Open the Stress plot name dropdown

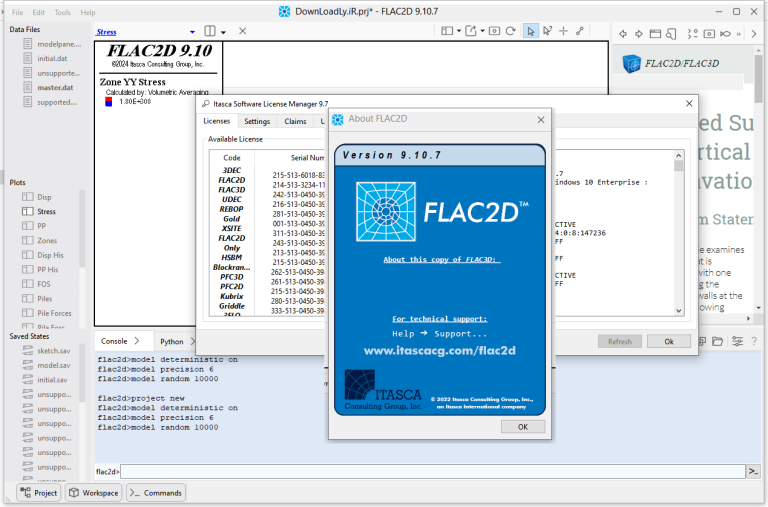(x=192, y=32)
